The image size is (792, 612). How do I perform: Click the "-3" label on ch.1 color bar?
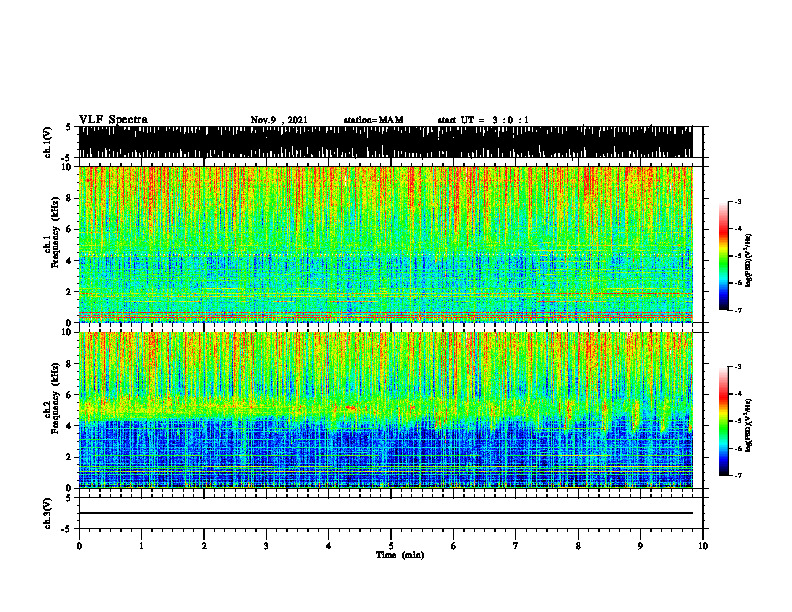[x=738, y=201]
